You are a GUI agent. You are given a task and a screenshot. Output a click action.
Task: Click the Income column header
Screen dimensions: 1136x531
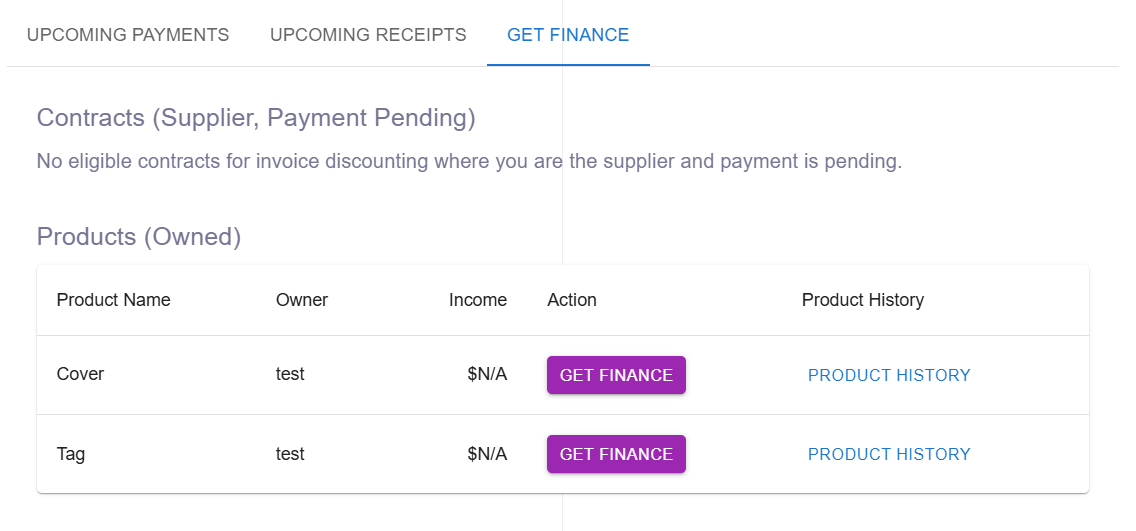pos(477,300)
